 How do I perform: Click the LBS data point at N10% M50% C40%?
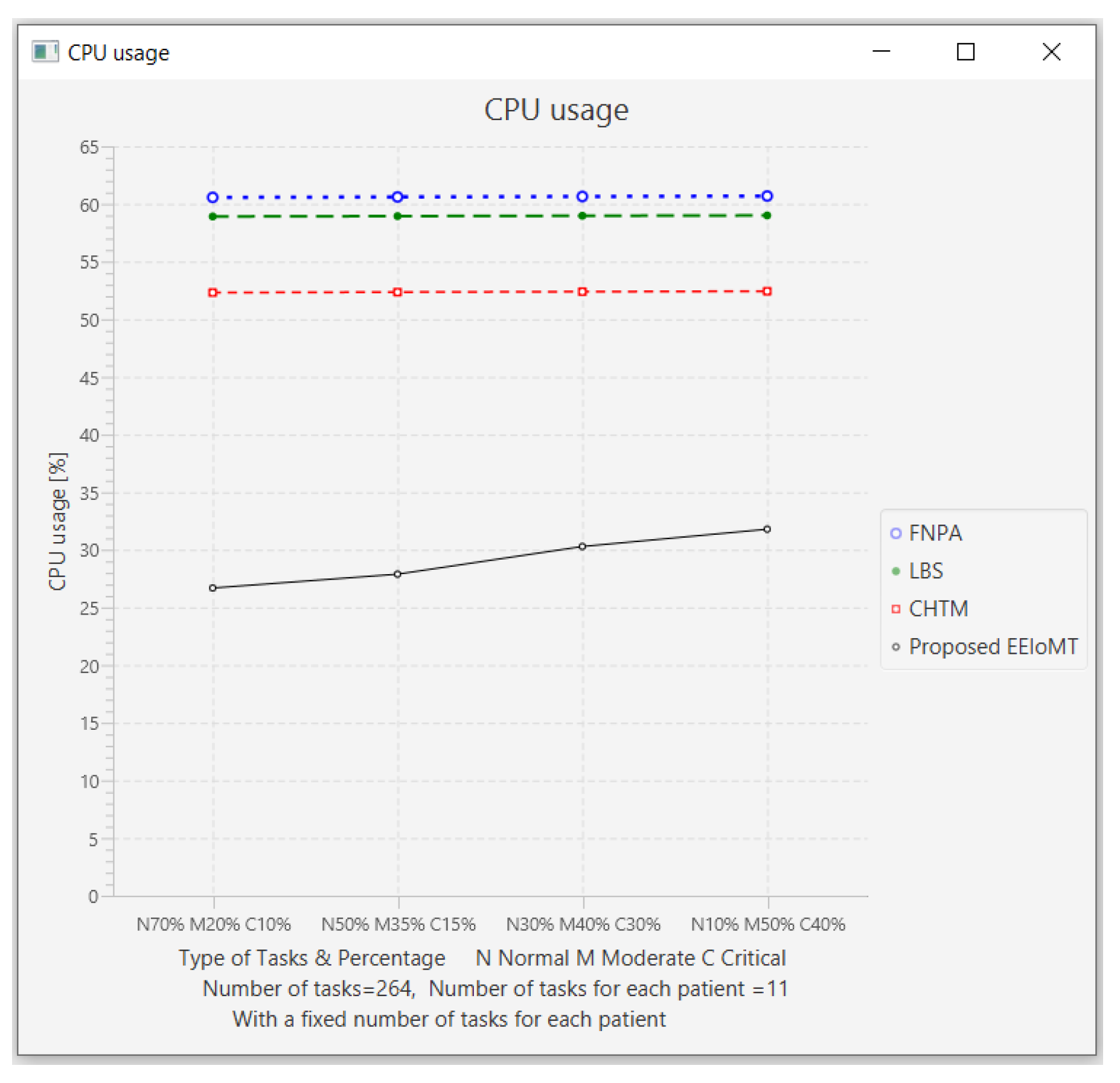pos(767,216)
